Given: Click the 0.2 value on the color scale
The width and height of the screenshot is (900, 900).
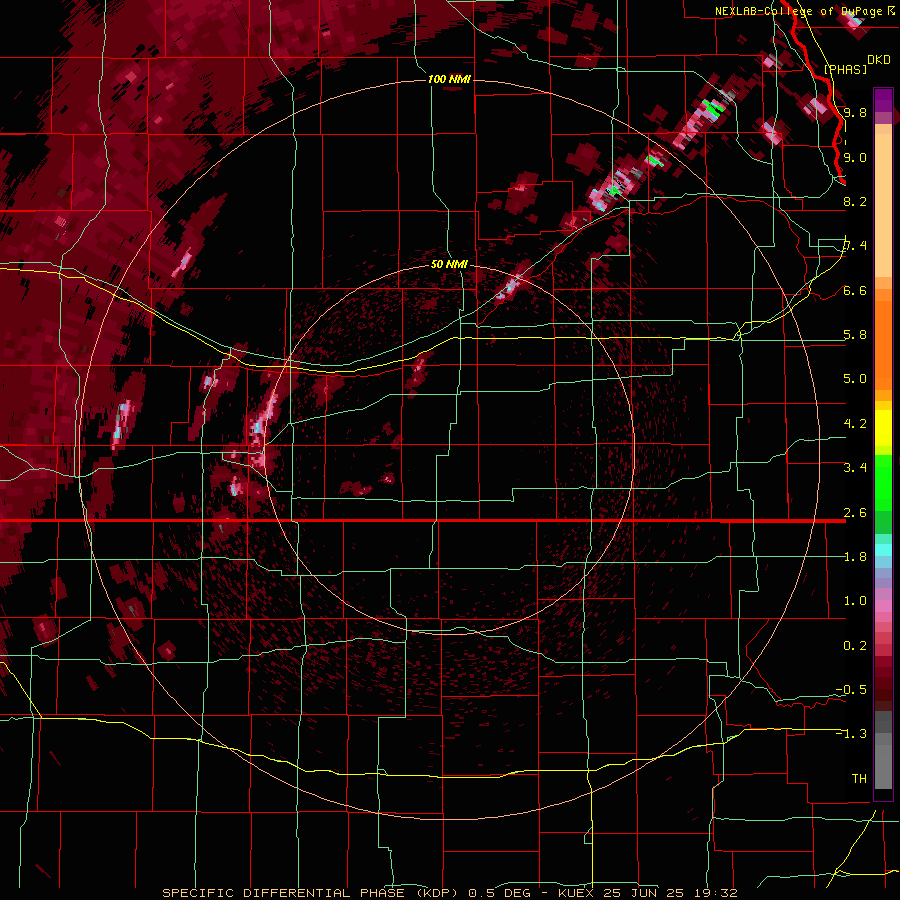Looking at the screenshot, I should coord(855,646).
